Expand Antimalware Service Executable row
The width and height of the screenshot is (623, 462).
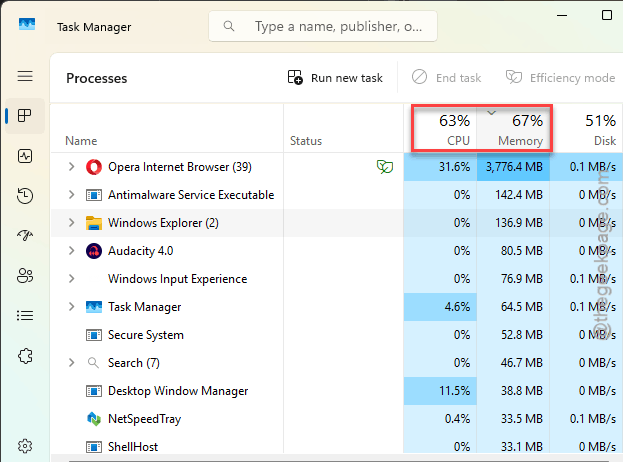click(72, 195)
